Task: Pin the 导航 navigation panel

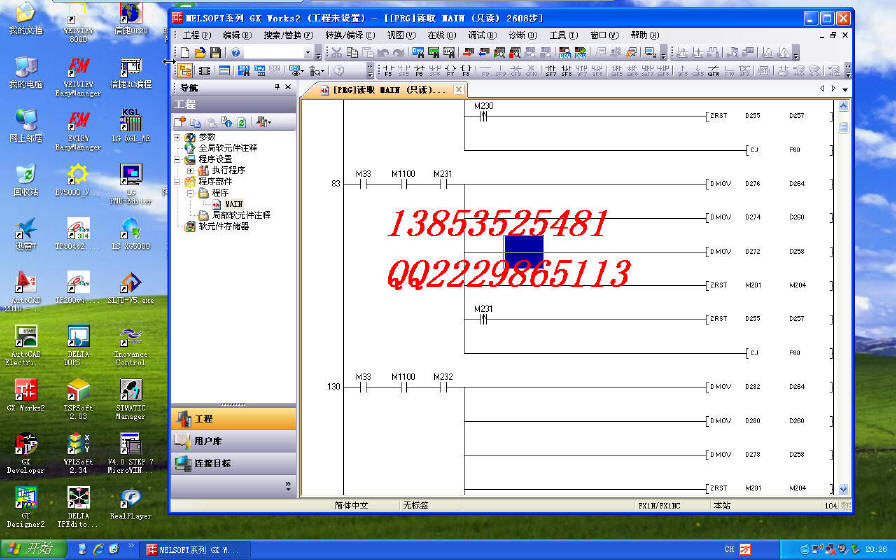Action: [x=277, y=88]
